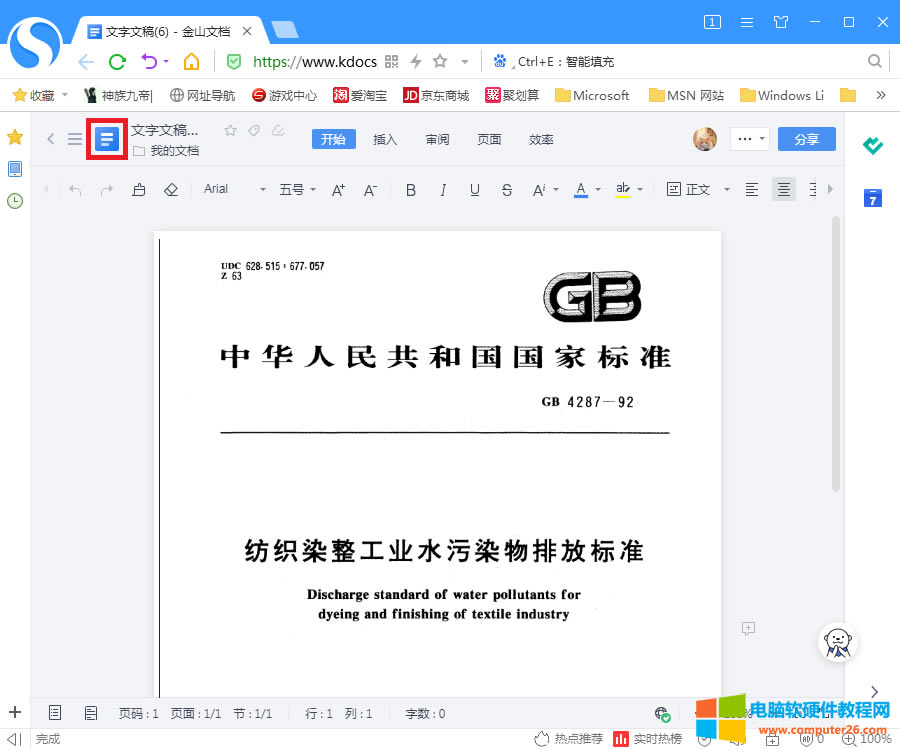
Task: Toggle underline on selected text
Action: pos(475,189)
